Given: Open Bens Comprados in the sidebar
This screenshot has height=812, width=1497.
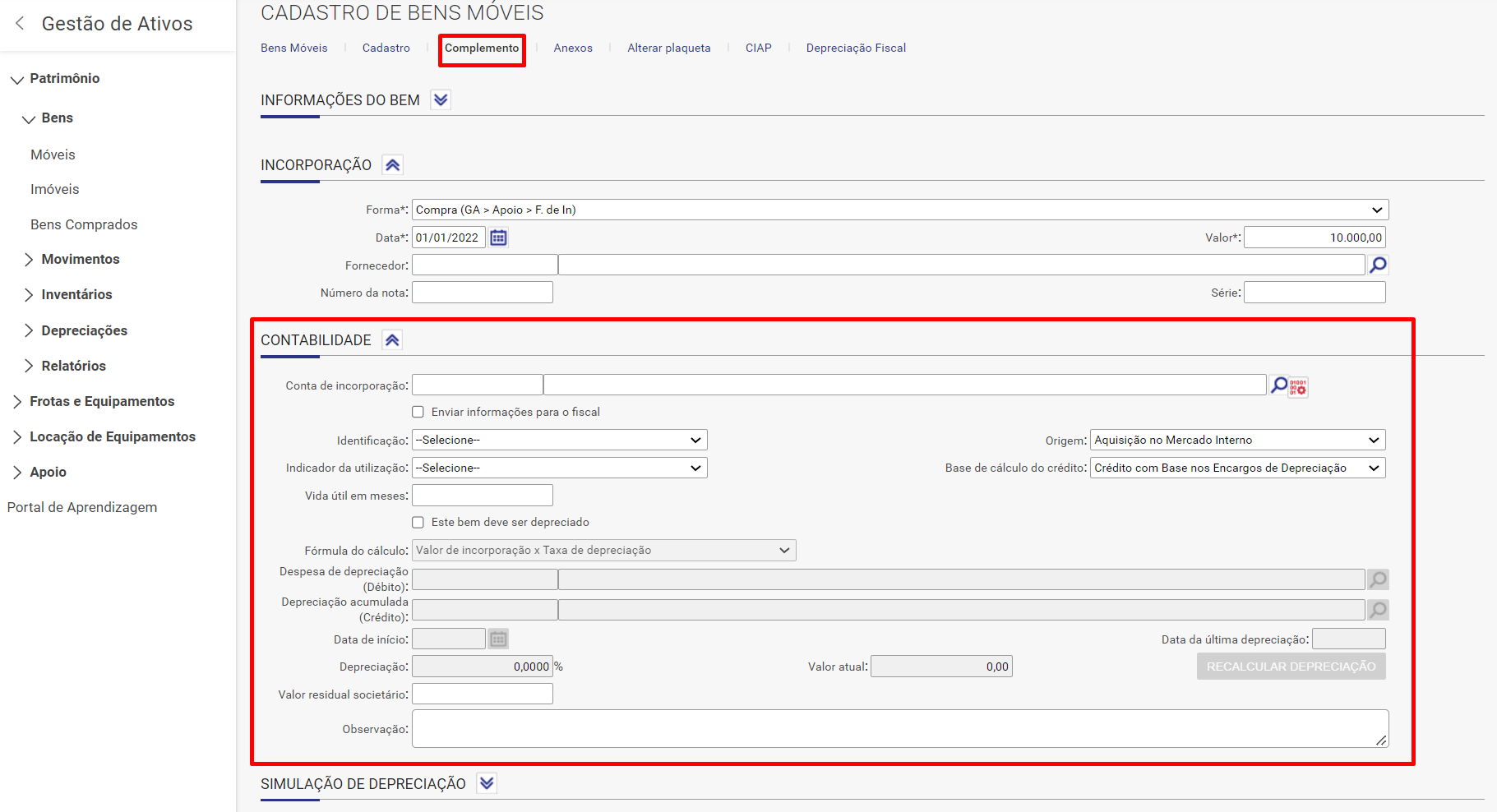Looking at the screenshot, I should tap(84, 224).
